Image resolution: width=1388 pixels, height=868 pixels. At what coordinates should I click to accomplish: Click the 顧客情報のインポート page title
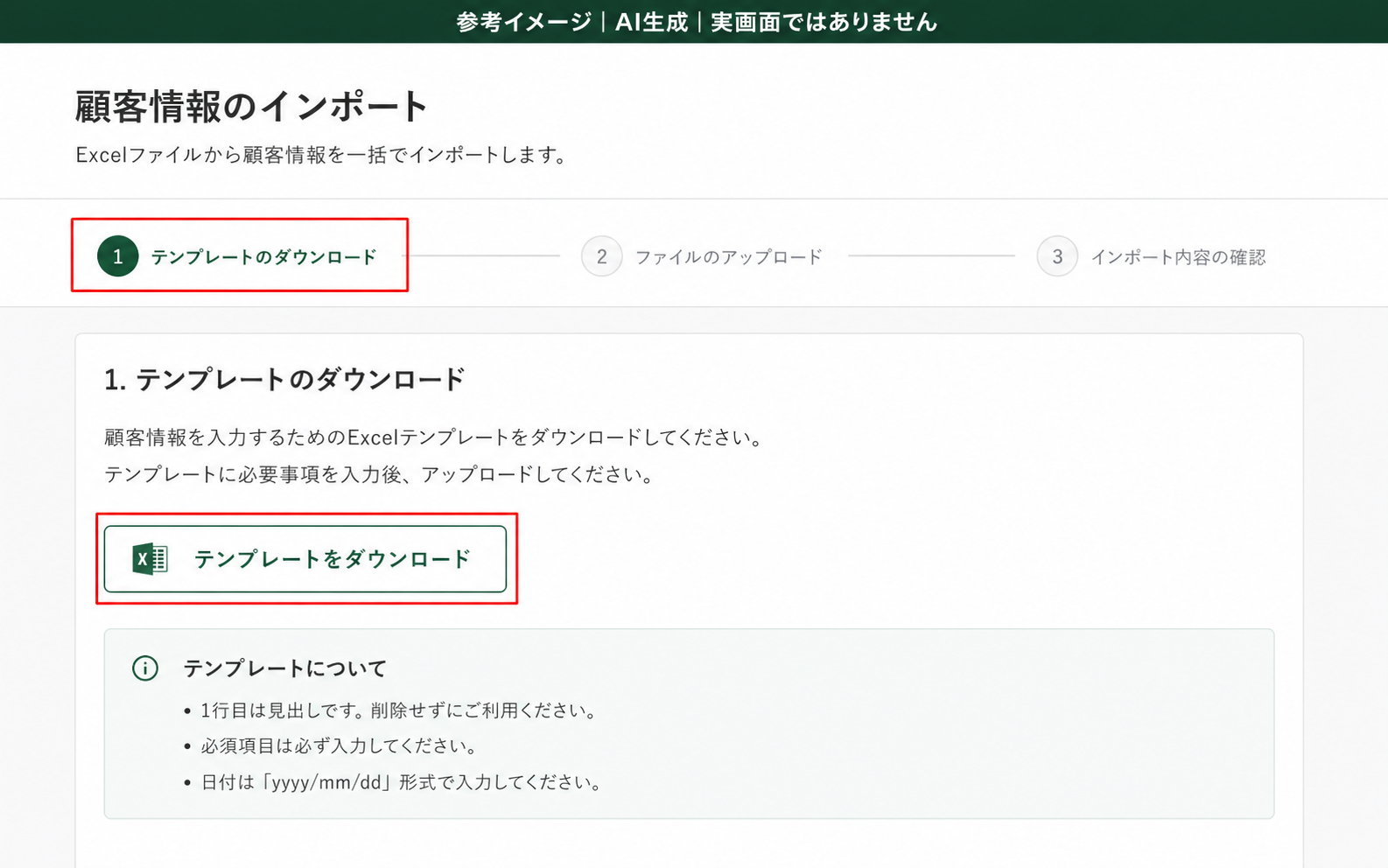pos(252,107)
